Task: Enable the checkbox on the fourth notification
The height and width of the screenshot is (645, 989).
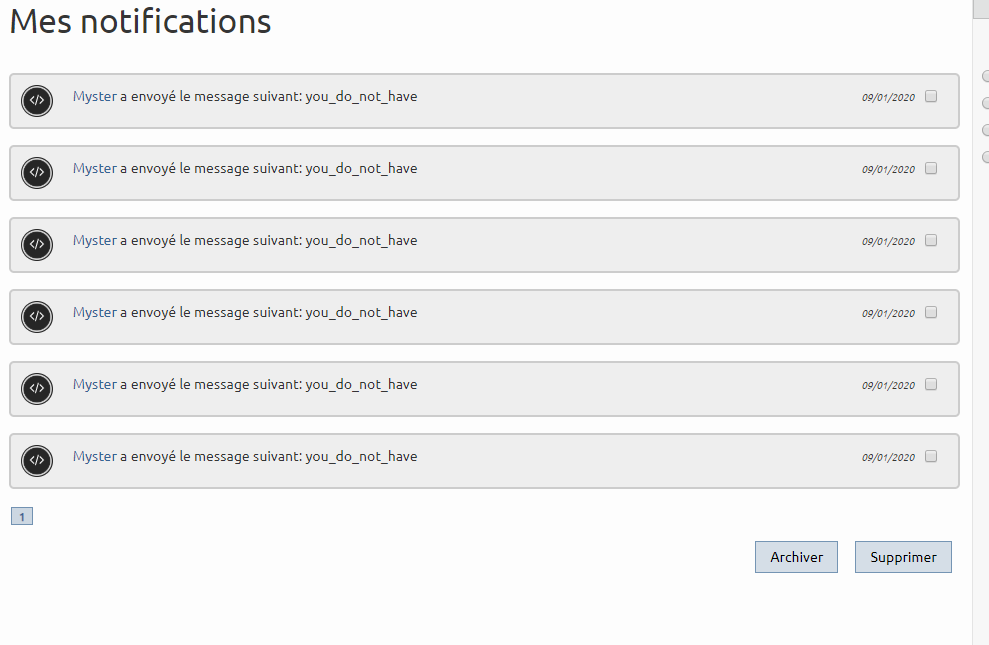Action: tap(931, 313)
